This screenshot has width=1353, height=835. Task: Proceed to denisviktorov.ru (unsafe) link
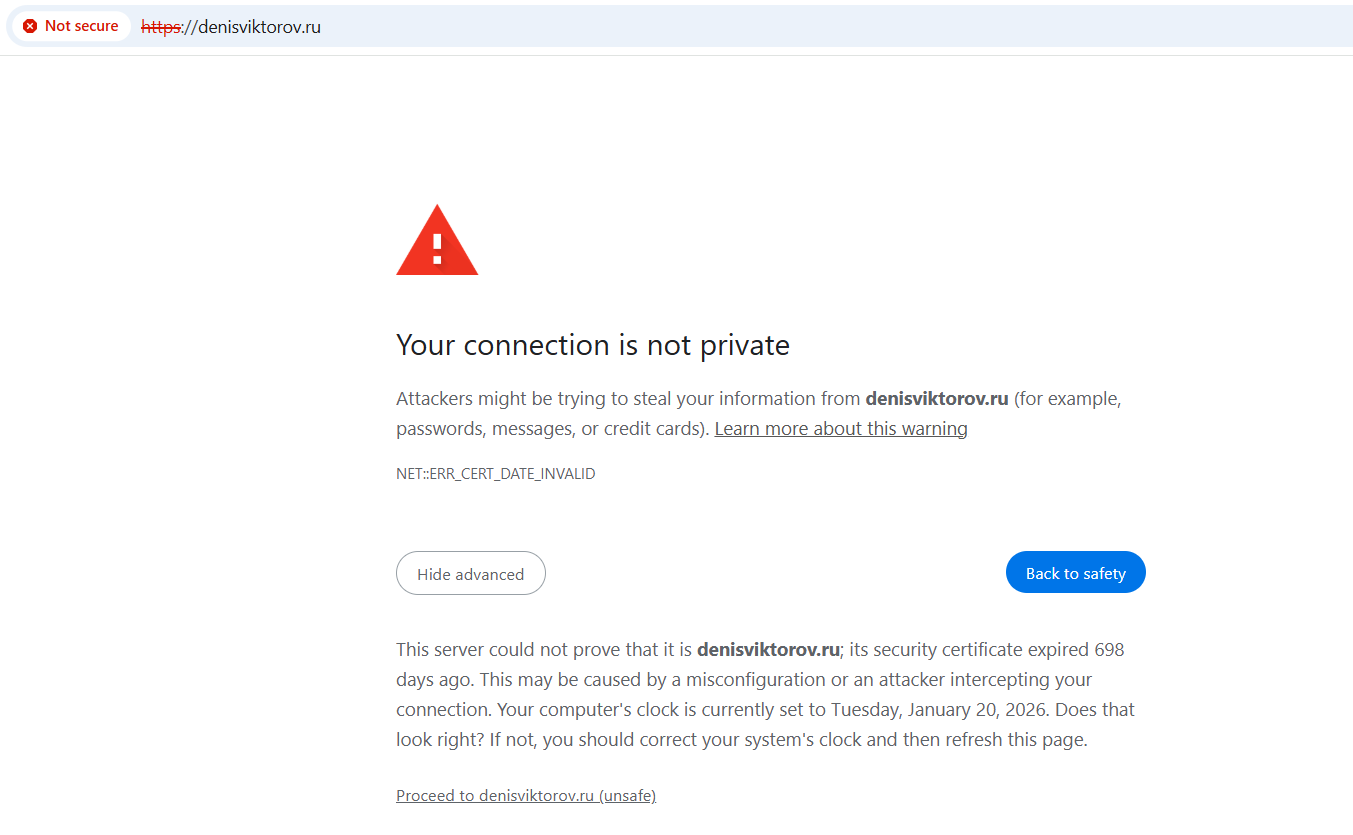click(526, 796)
